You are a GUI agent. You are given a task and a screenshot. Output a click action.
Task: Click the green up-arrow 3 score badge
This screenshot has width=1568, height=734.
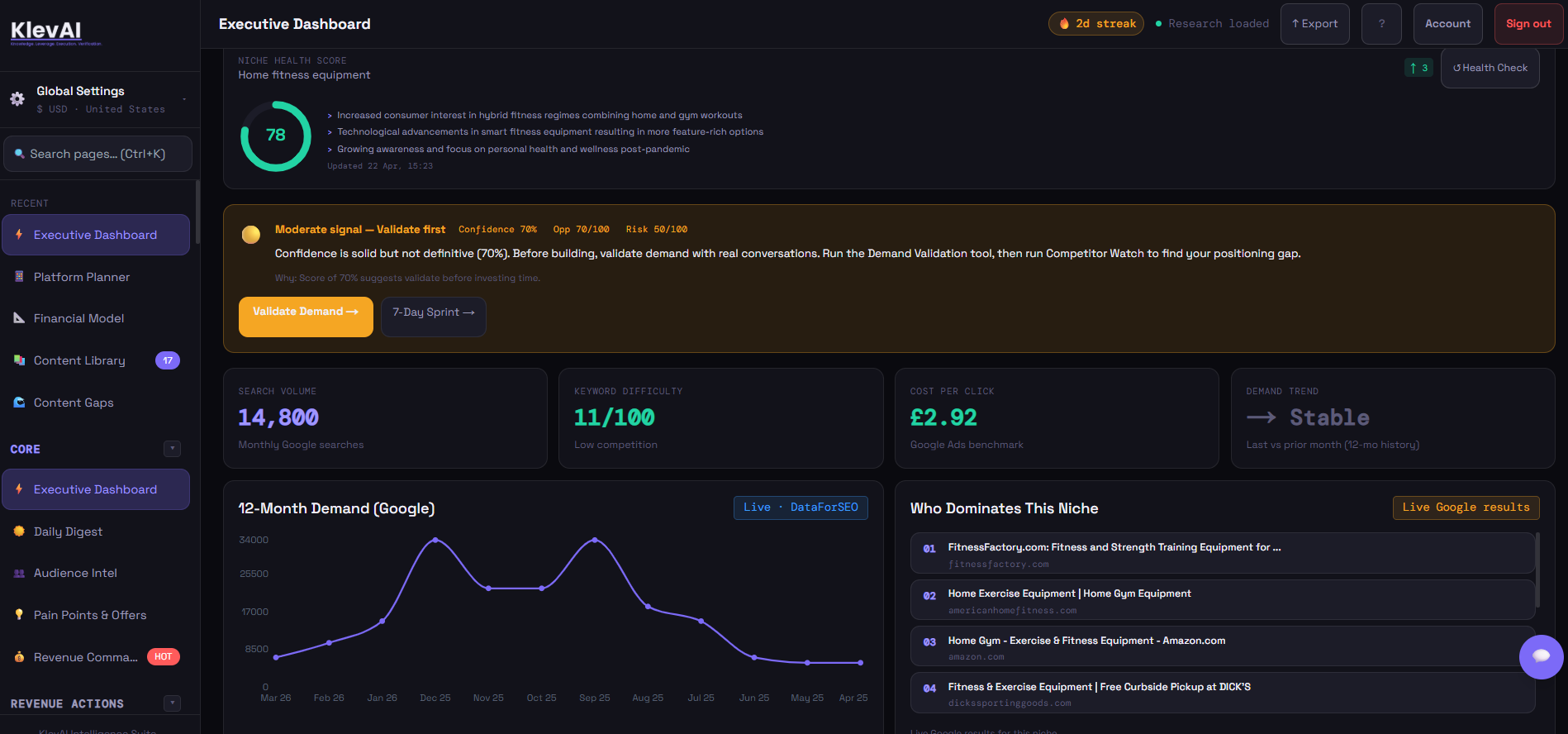pos(1418,68)
